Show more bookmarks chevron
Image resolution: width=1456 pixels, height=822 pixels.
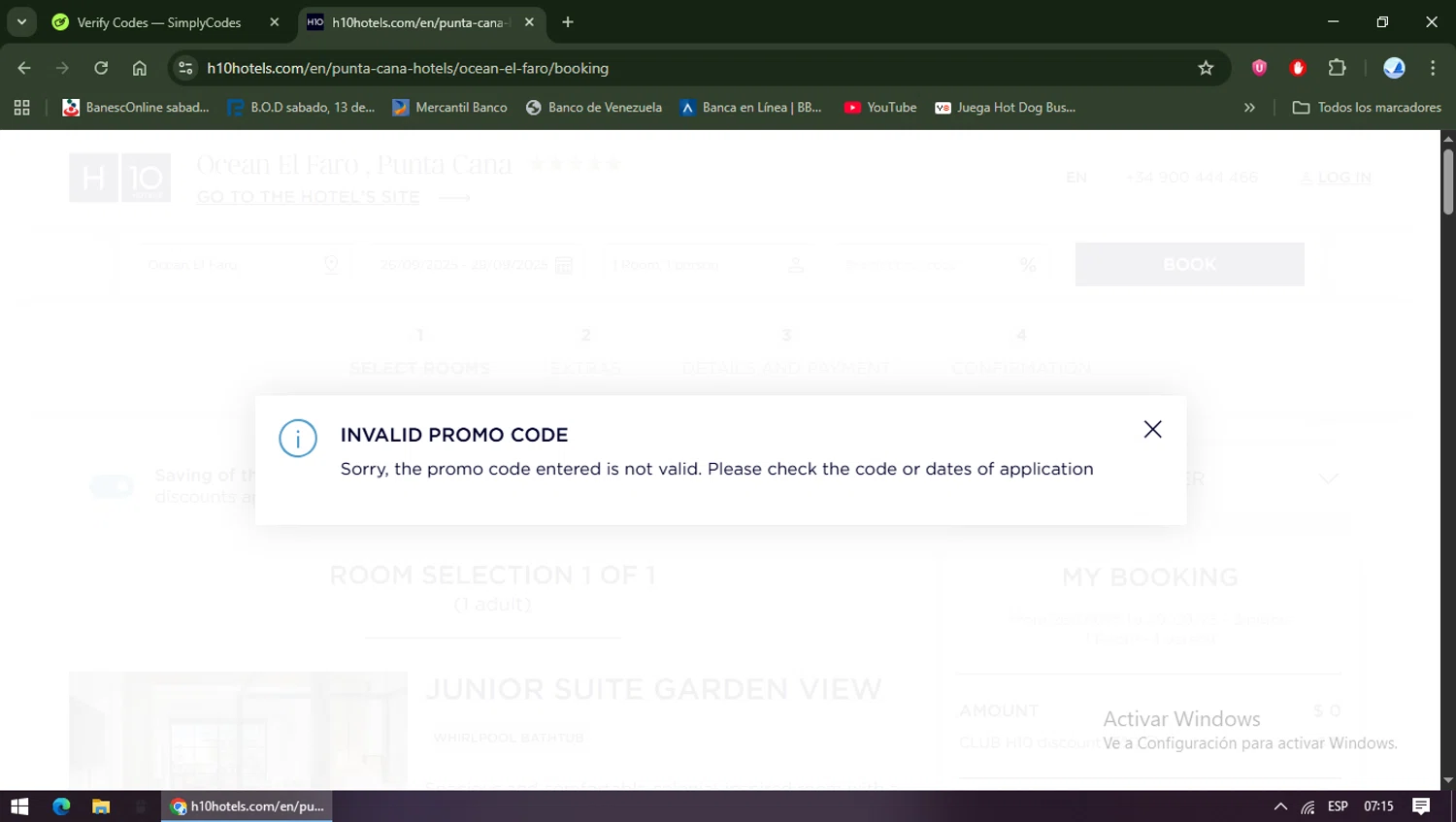pos(1249,108)
